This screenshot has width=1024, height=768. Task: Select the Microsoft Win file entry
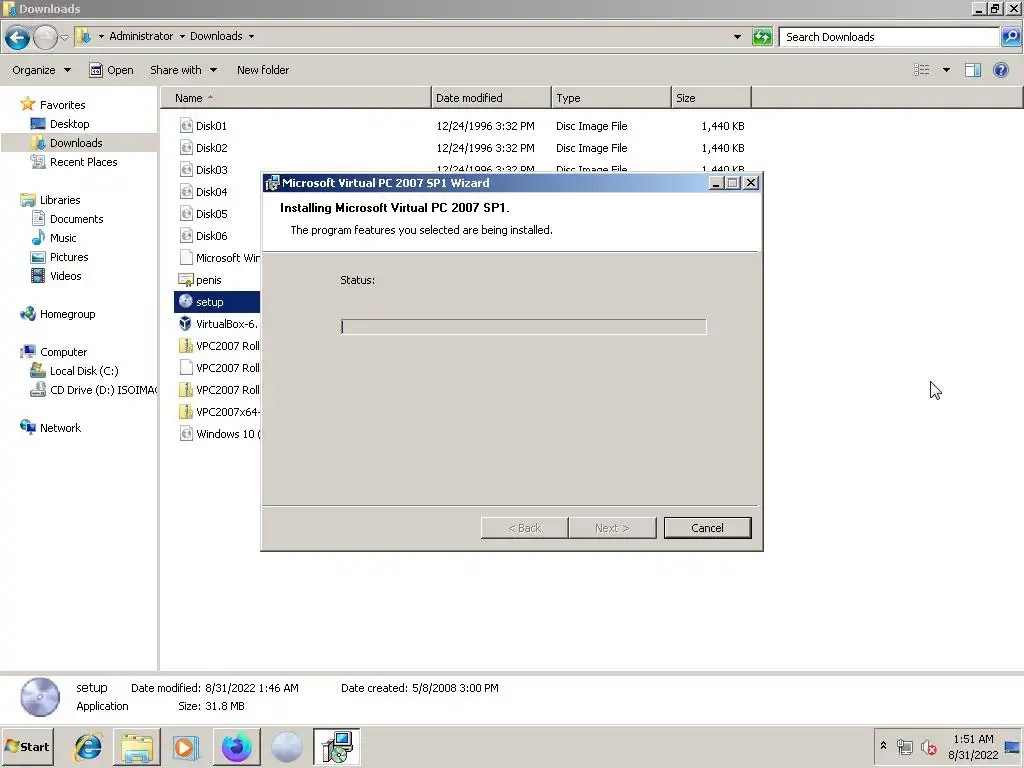(219, 258)
